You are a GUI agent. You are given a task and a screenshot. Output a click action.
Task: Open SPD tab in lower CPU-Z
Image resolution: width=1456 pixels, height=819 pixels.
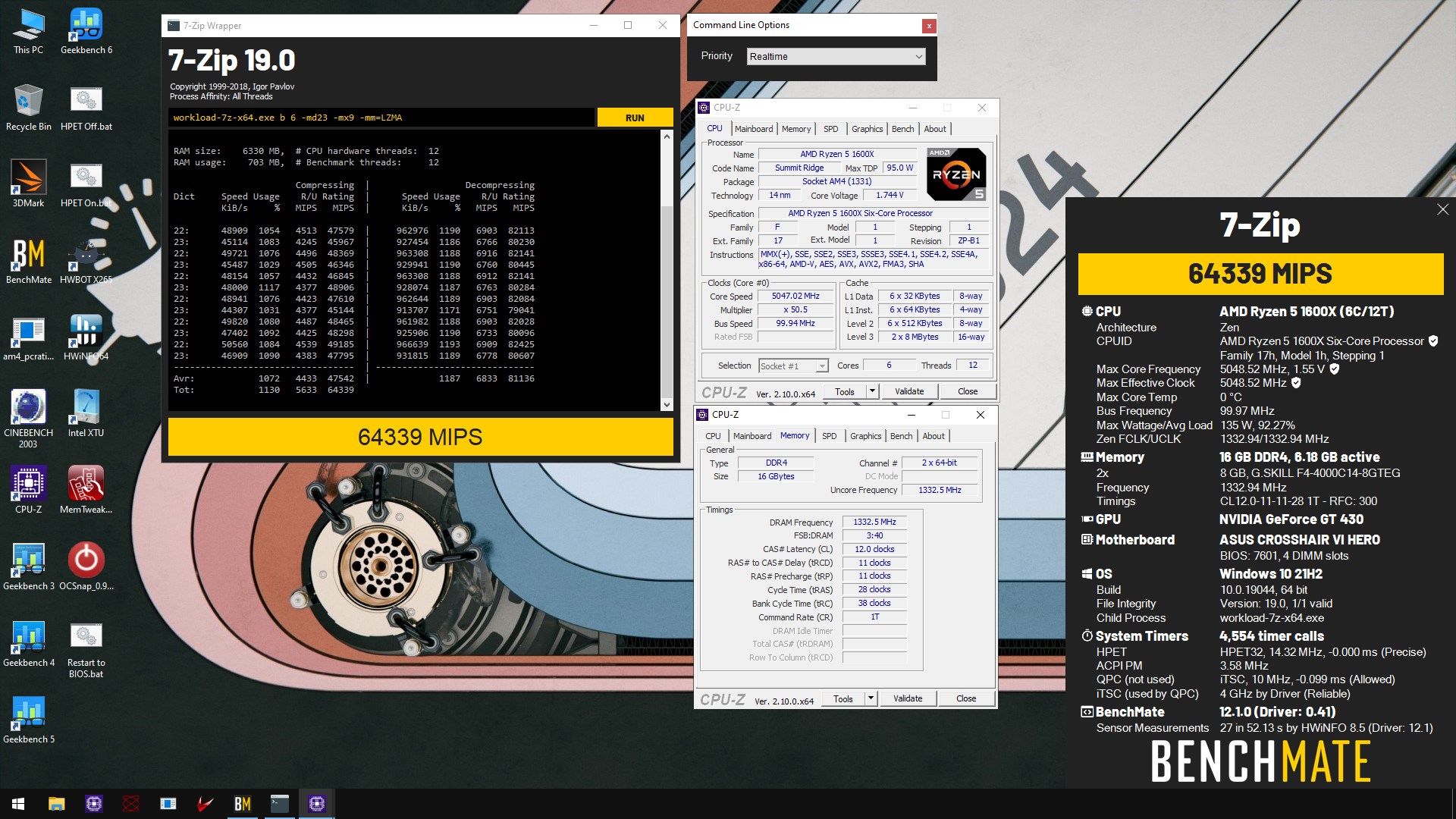(830, 436)
